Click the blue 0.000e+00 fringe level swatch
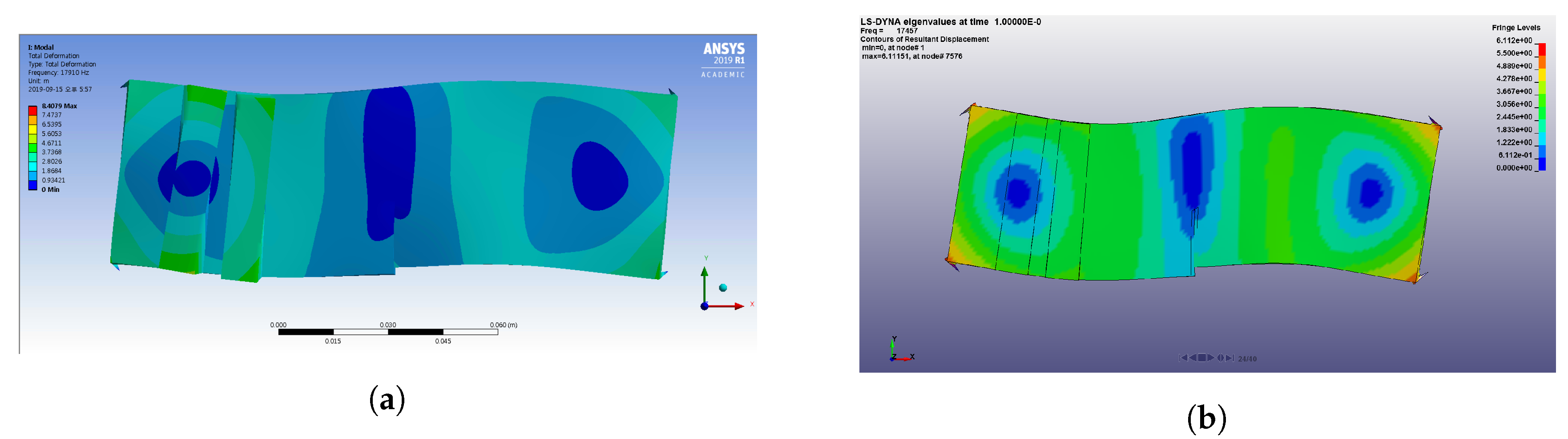1568x439 pixels. tap(1541, 164)
